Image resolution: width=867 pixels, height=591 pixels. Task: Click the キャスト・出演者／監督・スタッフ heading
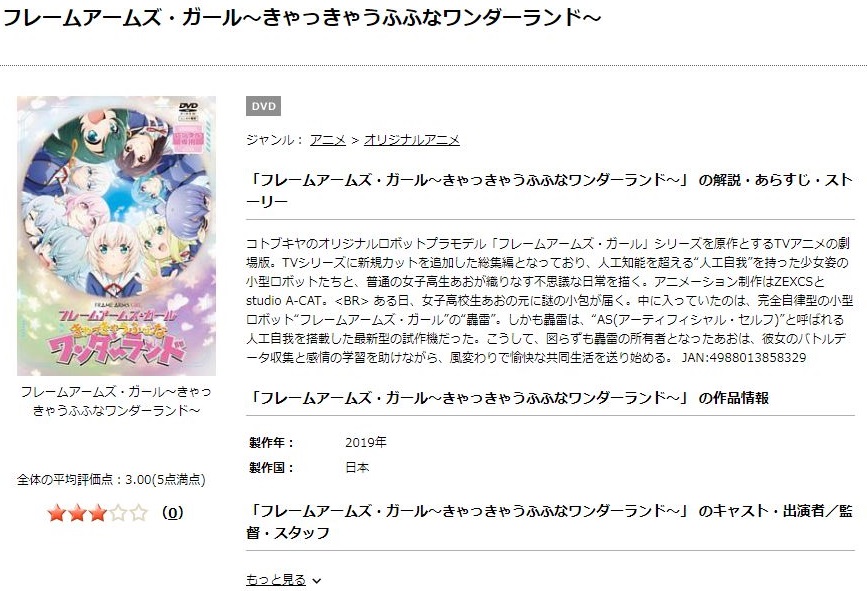pyautogui.click(x=550, y=521)
